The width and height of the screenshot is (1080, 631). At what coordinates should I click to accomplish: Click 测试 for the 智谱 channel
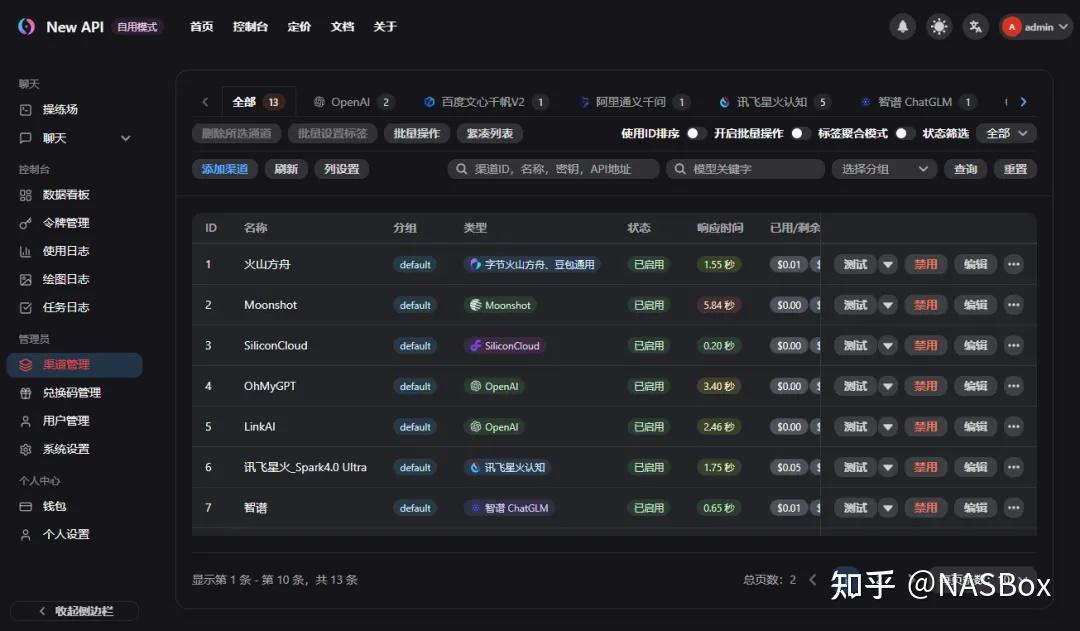click(x=855, y=508)
